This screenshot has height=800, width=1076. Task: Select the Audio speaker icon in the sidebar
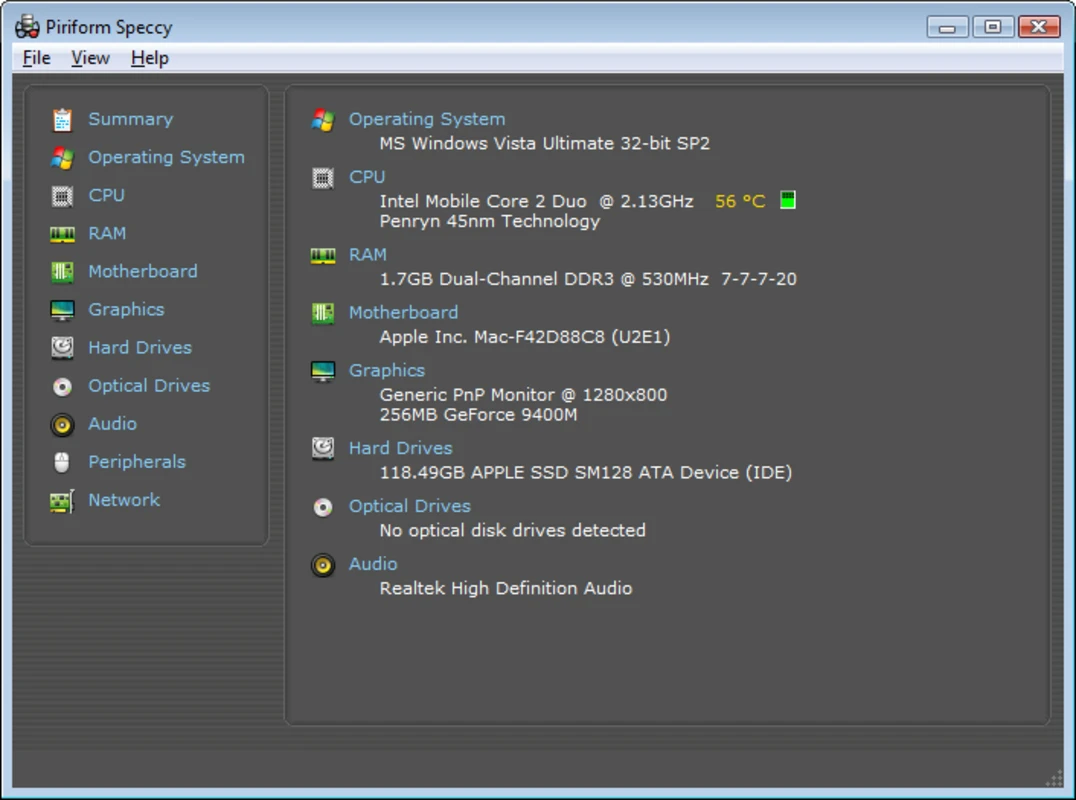(61, 423)
